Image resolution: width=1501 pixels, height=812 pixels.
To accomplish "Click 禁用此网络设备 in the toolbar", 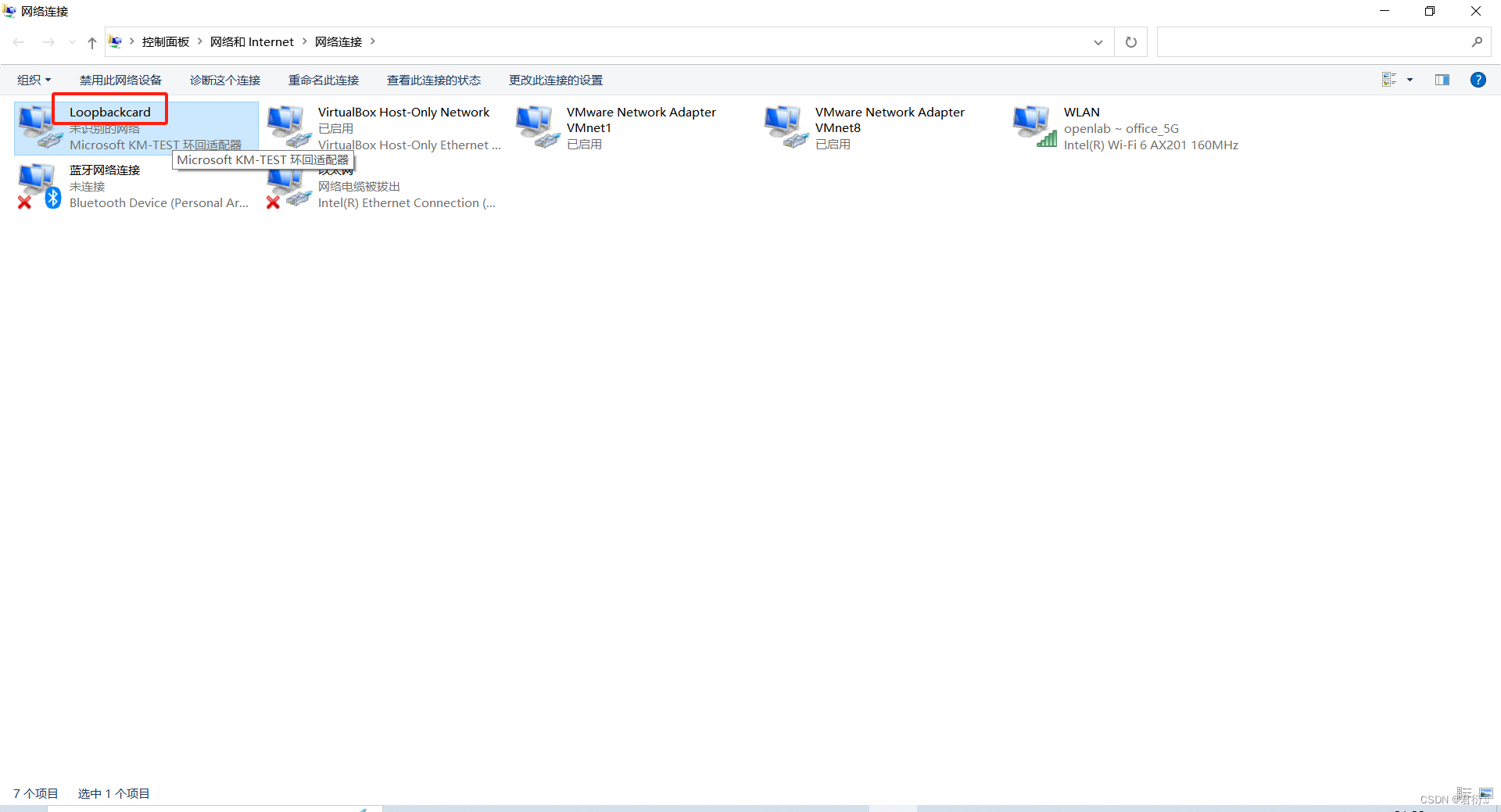I will tap(120, 80).
